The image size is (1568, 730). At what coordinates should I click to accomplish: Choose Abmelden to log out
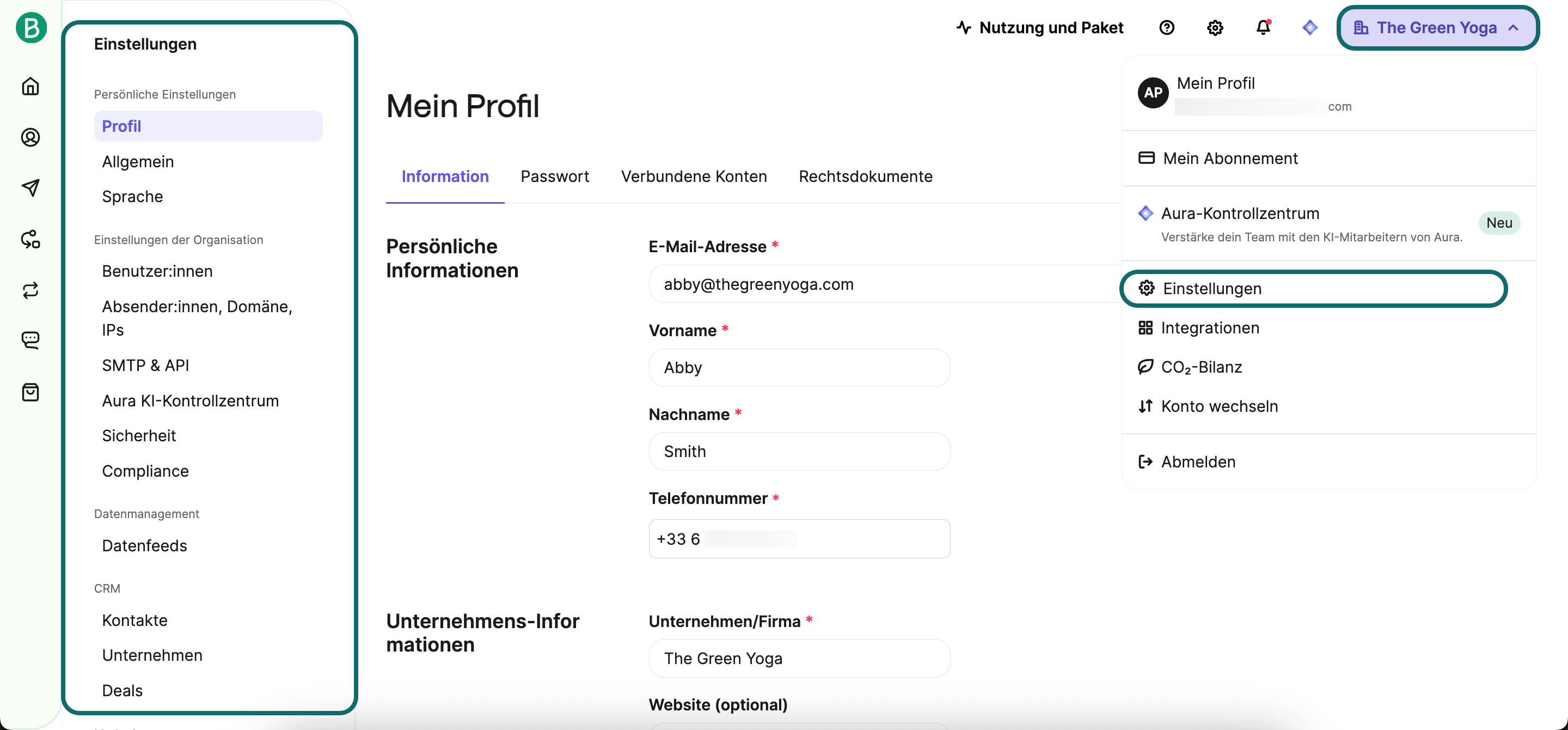1197,462
